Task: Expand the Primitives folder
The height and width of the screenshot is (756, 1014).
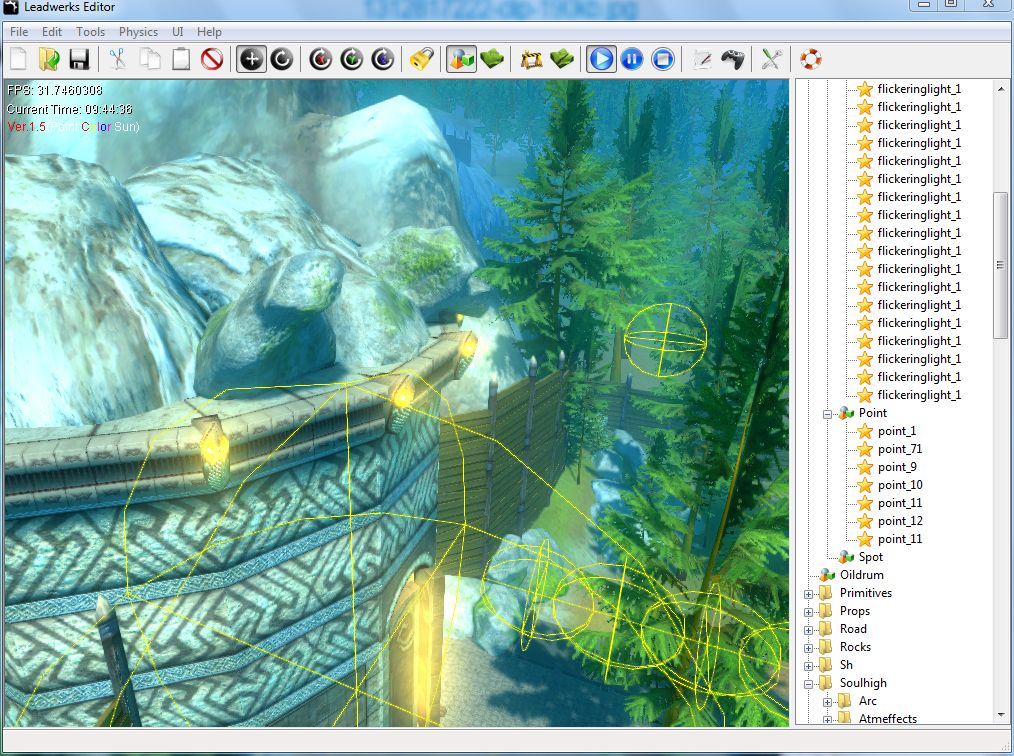Action: coord(808,594)
